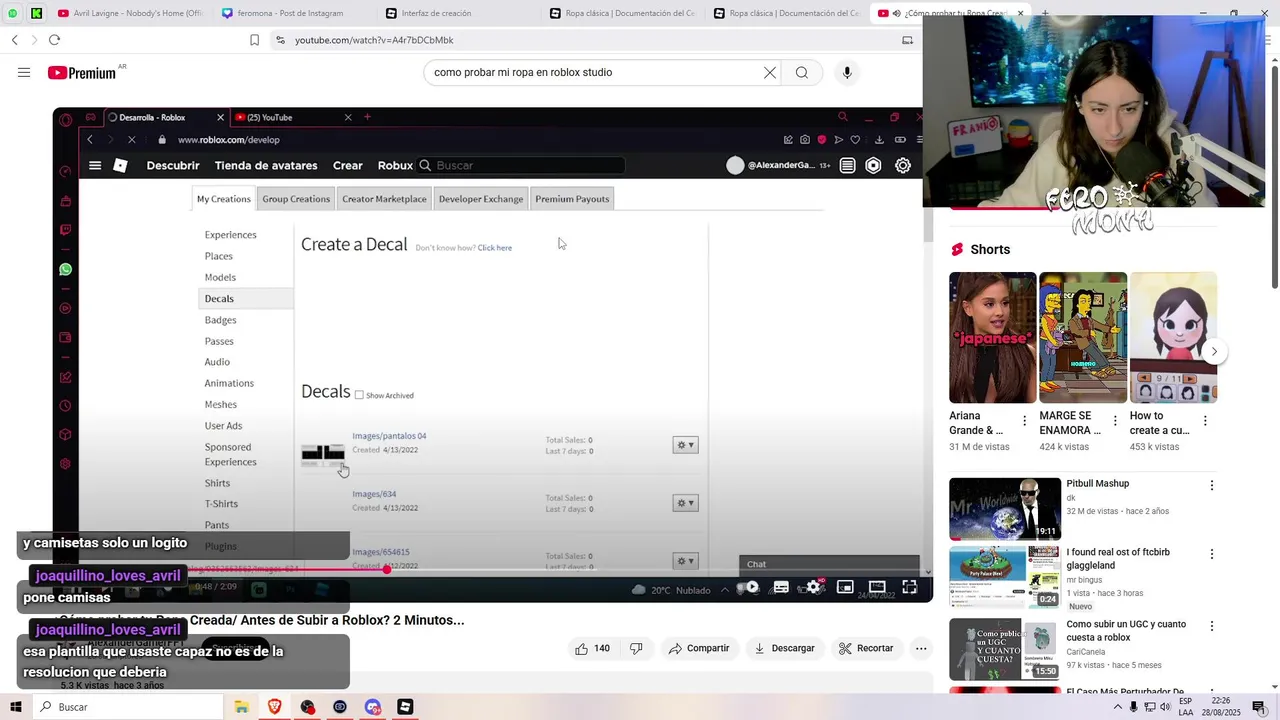This screenshot has height=720, width=1280.
Task: Click the red video progress scrubber
Action: coord(387,569)
